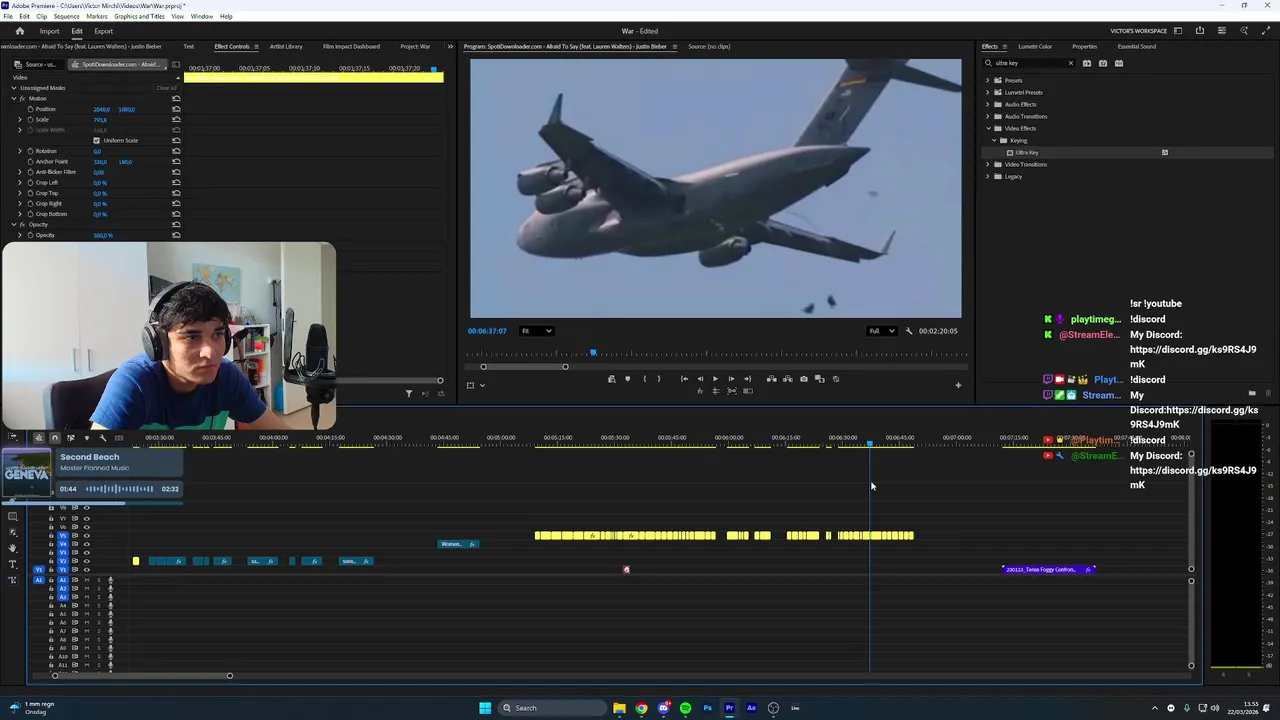The image size is (1280, 720).
Task: Toggle the Motion fx effect switch
Action: 23,99
